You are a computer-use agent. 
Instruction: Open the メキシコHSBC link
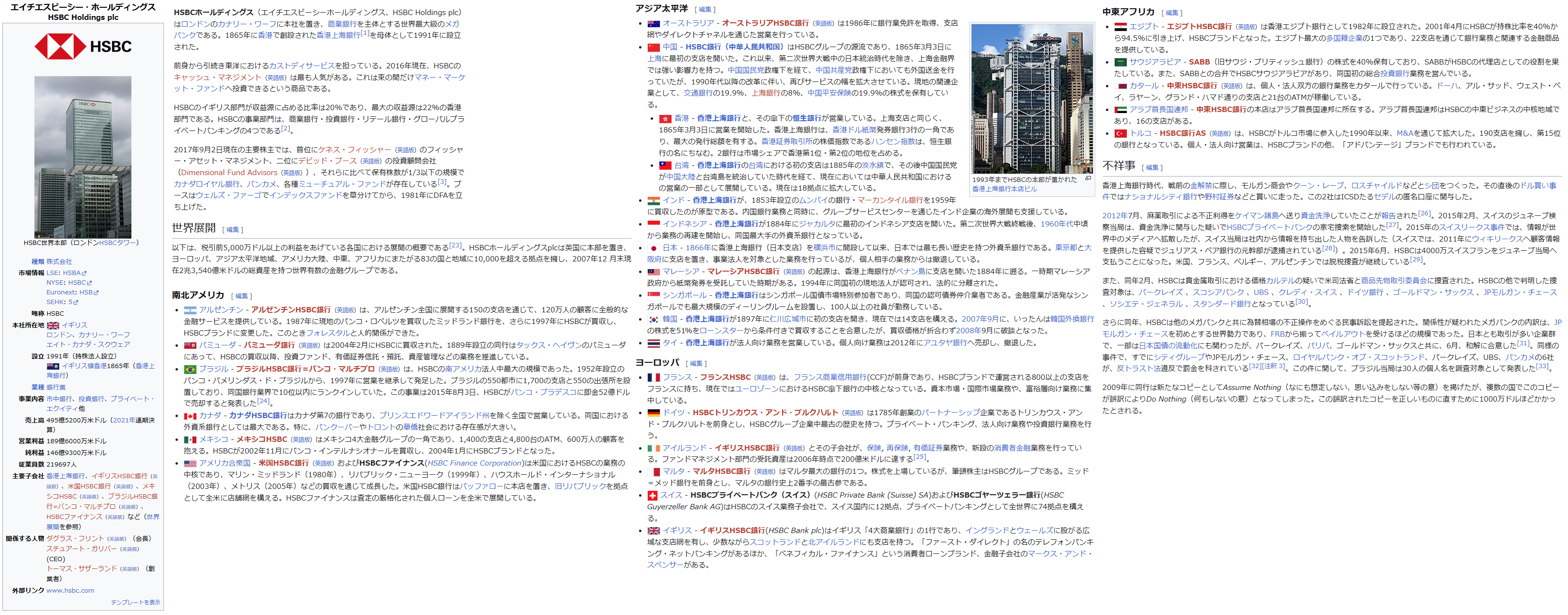(262, 439)
